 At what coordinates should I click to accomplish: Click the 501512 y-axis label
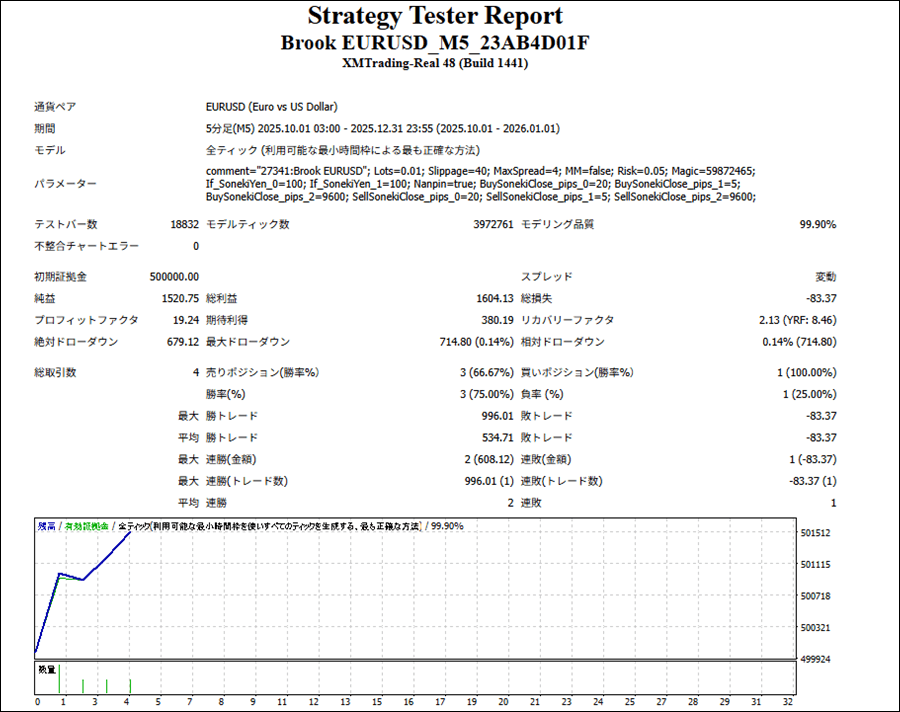(x=817, y=533)
